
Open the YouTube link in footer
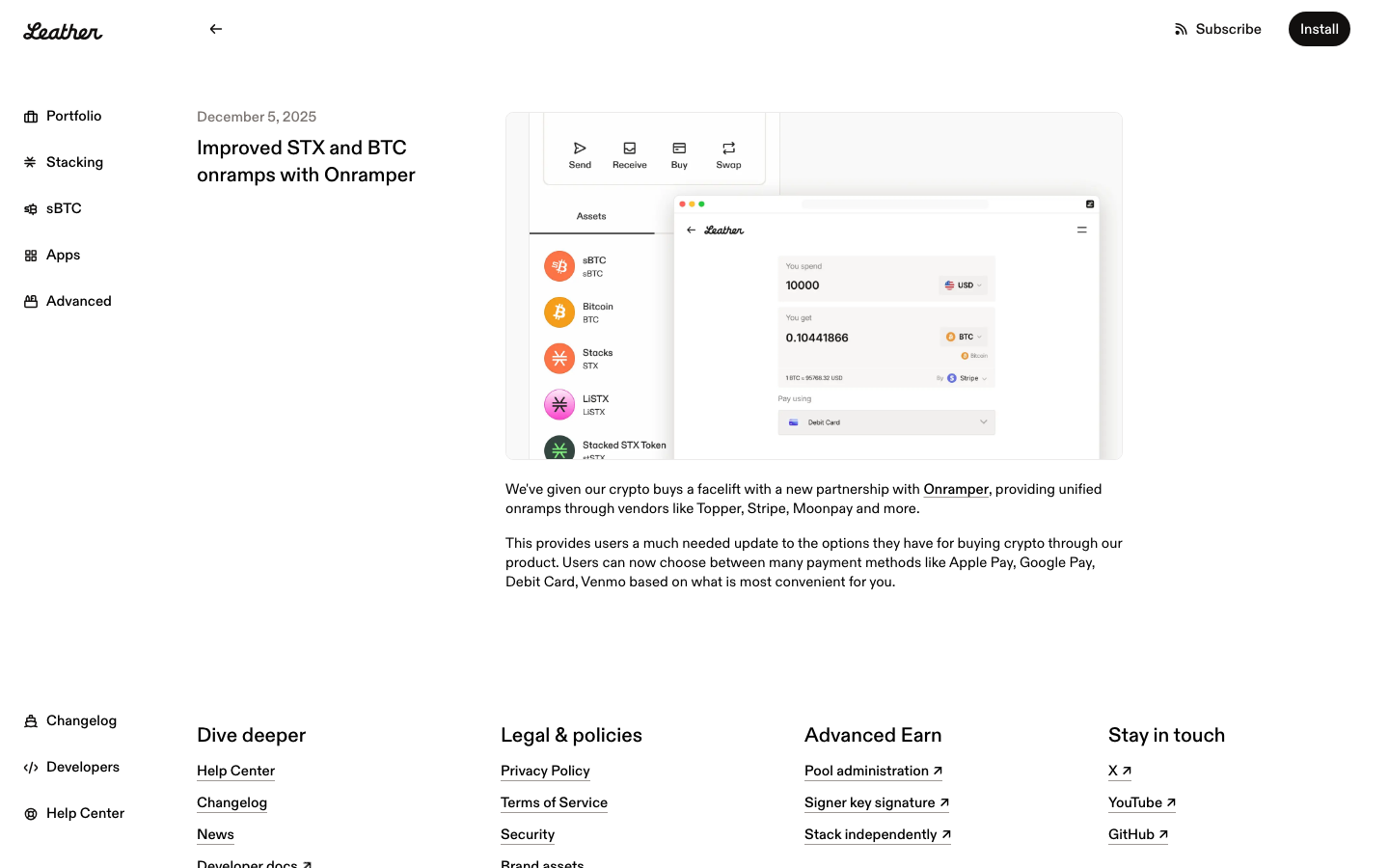click(x=1141, y=802)
